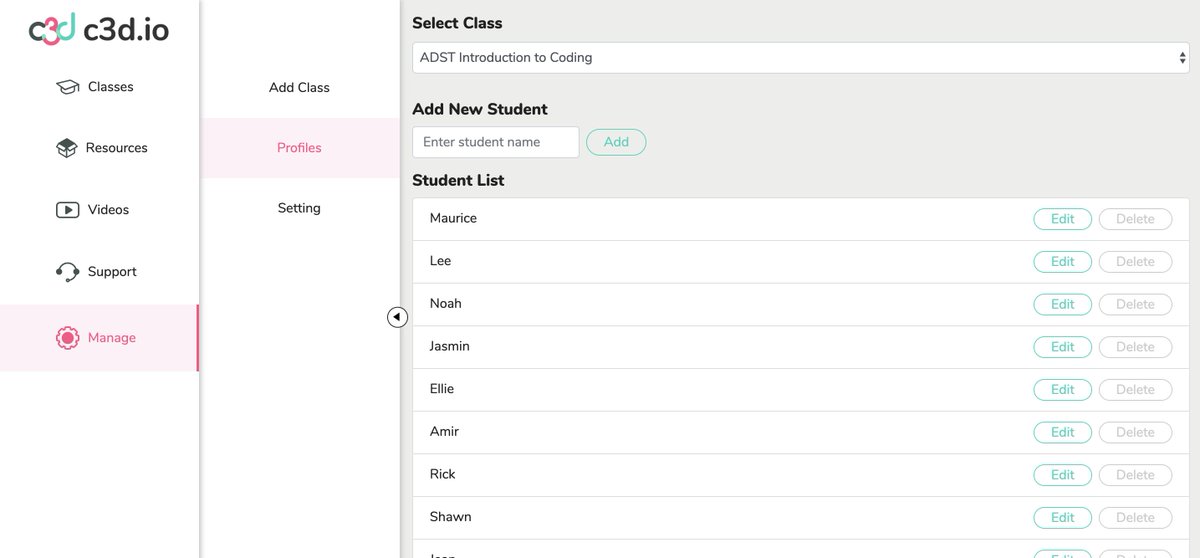Delete student Noah
This screenshot has height=558, width=1200.
click(x=1135, y=304)
